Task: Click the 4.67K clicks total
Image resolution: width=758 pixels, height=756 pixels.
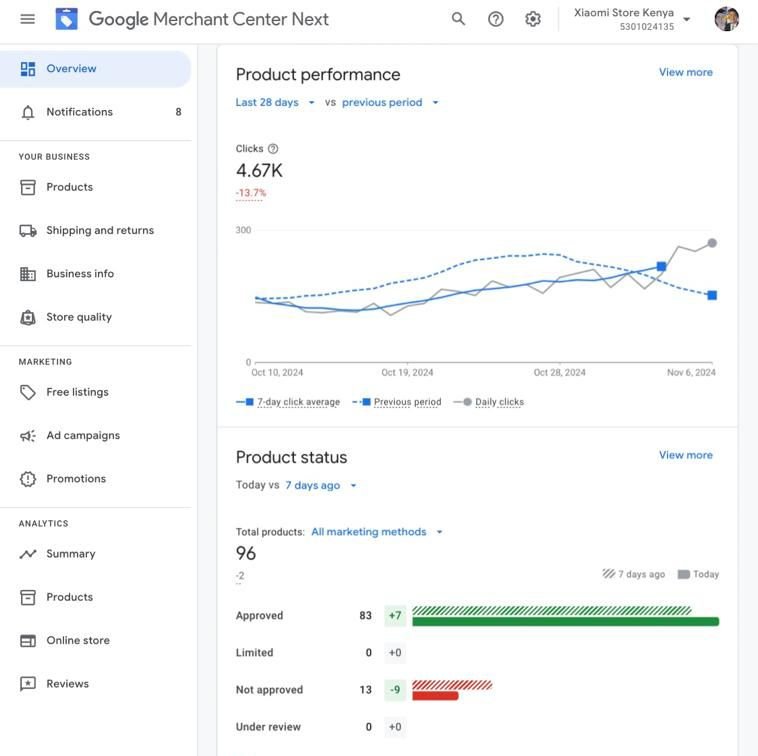Action: click(x=259, y=171)
